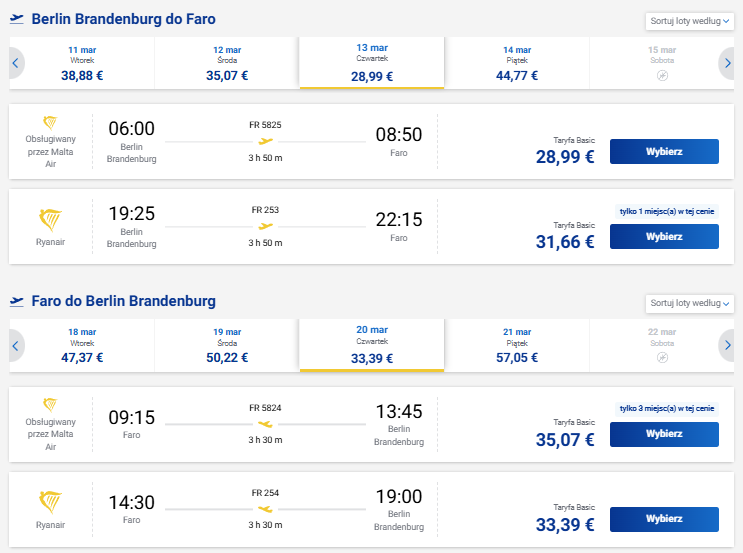
Task: Click the Ryanair harp logo on flight FR 254
Action: pos(50,502)
